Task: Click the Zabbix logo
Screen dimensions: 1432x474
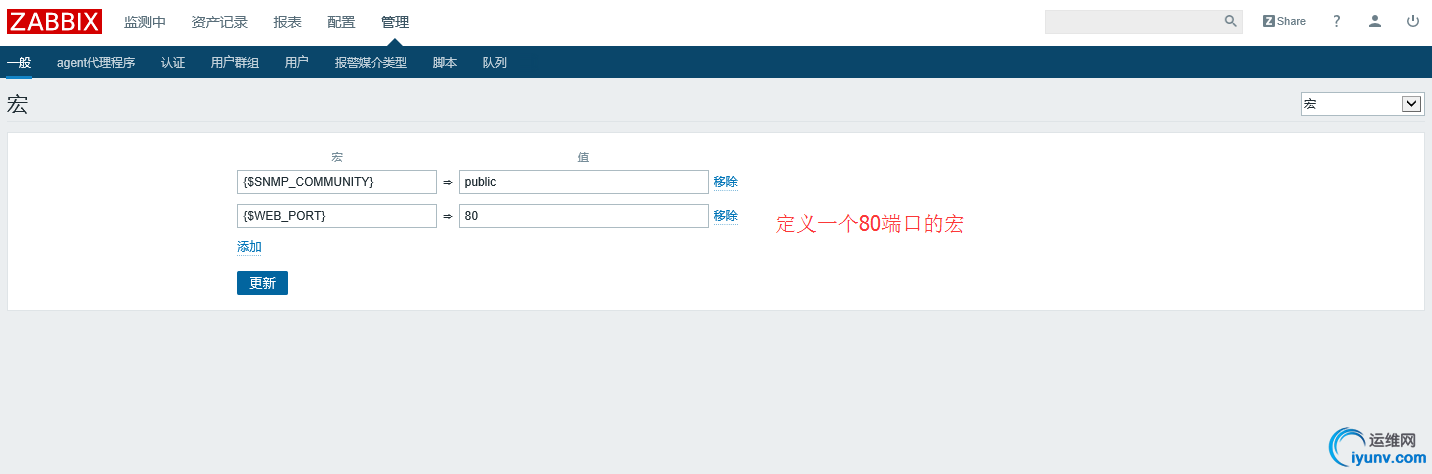Action: pyautogui.click(x=54, y=21)
